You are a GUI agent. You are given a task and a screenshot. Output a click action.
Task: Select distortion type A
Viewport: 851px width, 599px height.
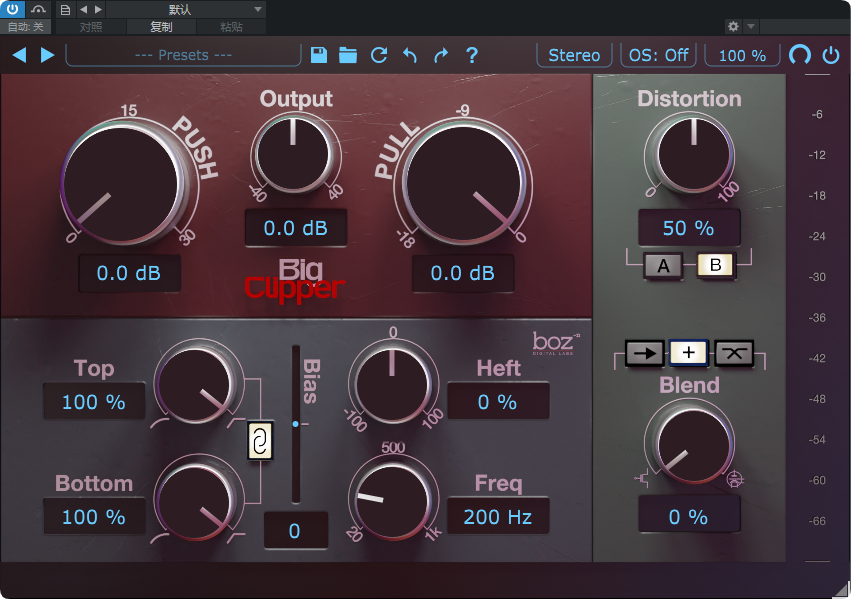pos(663,266)
